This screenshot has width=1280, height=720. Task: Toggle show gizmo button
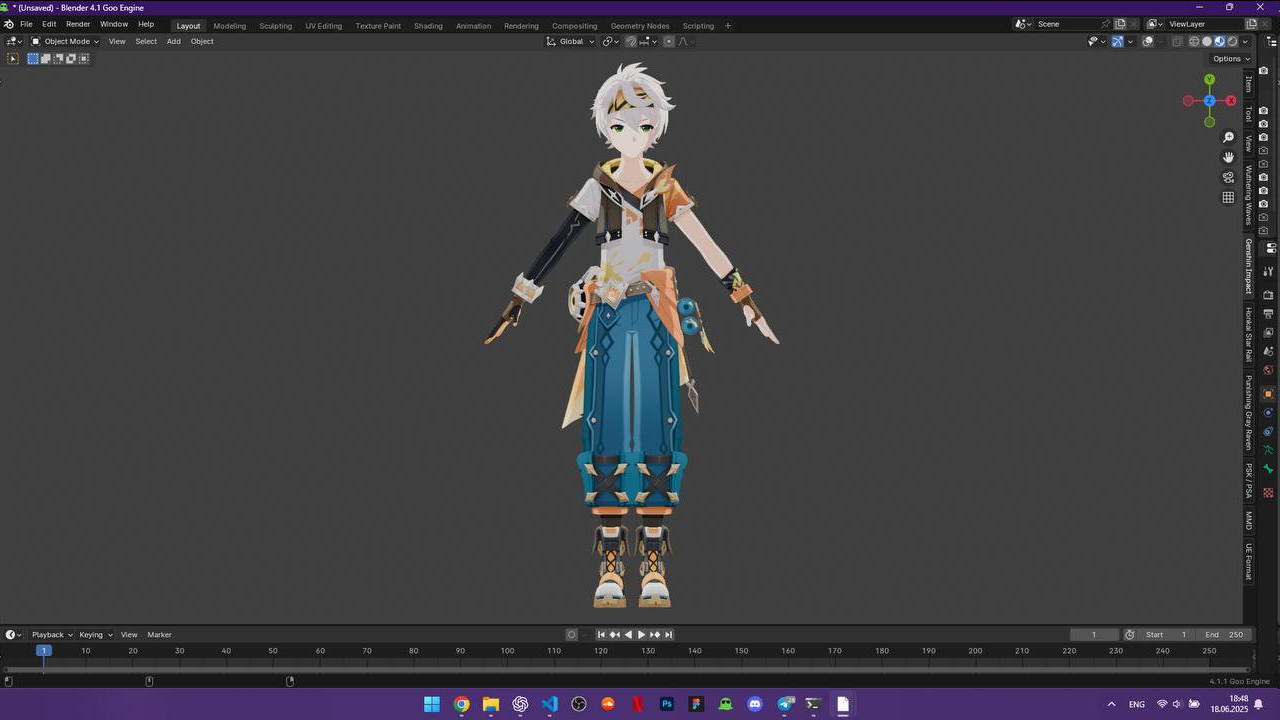click(x=1118, y=41)
